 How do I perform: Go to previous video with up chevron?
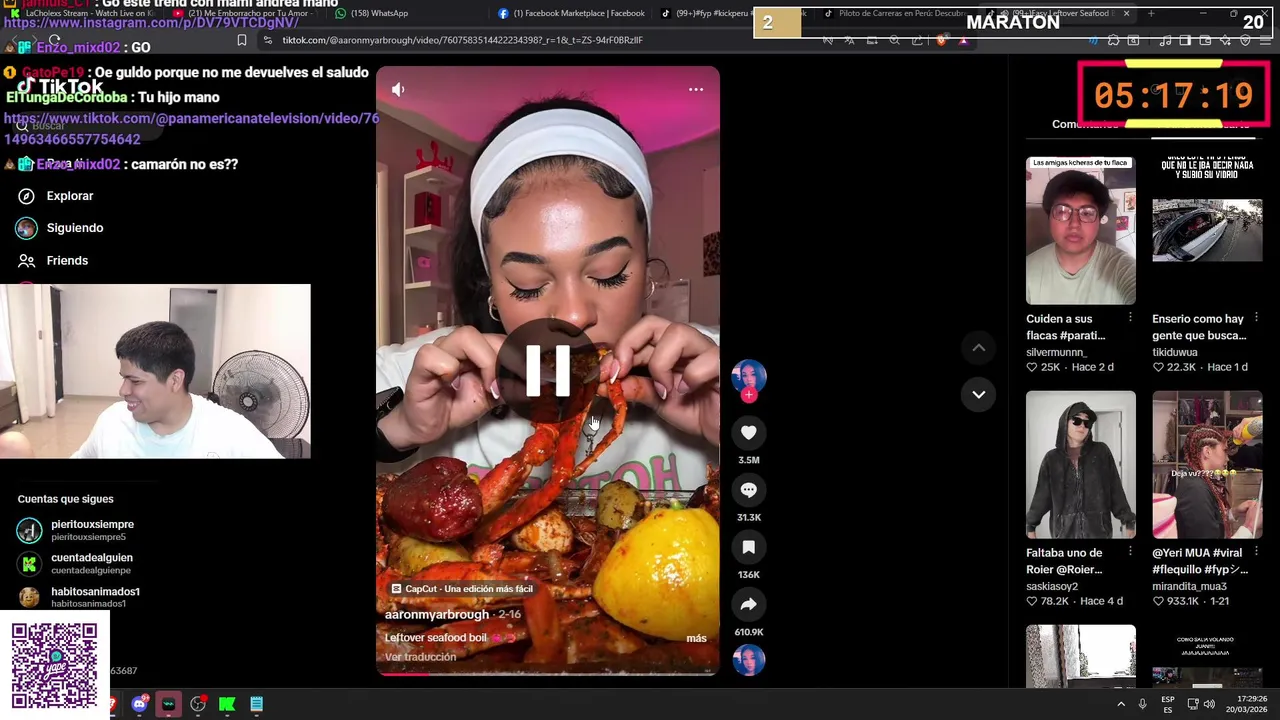tap(979, 347)
